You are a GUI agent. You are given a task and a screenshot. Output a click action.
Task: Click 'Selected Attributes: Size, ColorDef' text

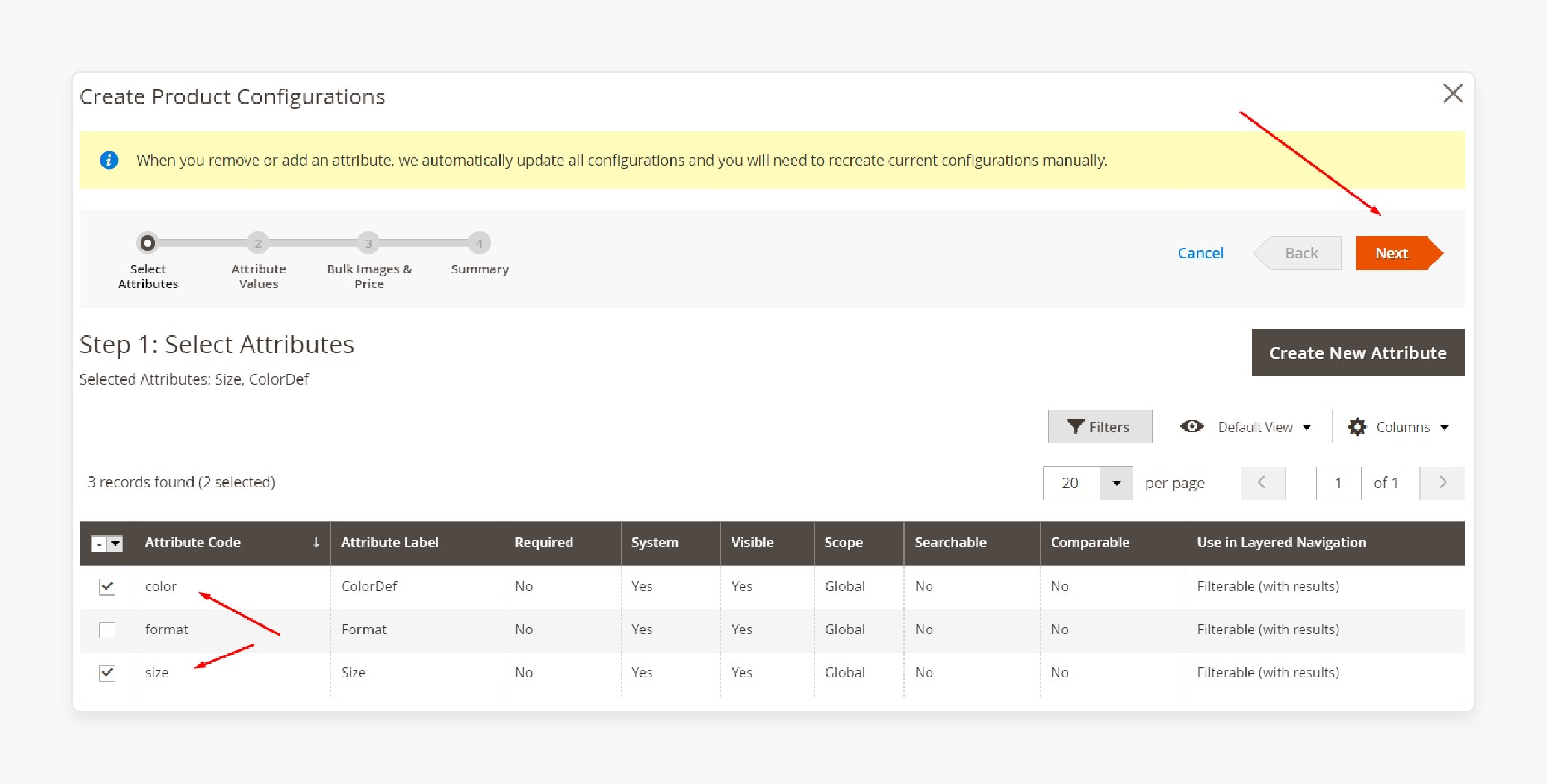click(x=194, y=379)
